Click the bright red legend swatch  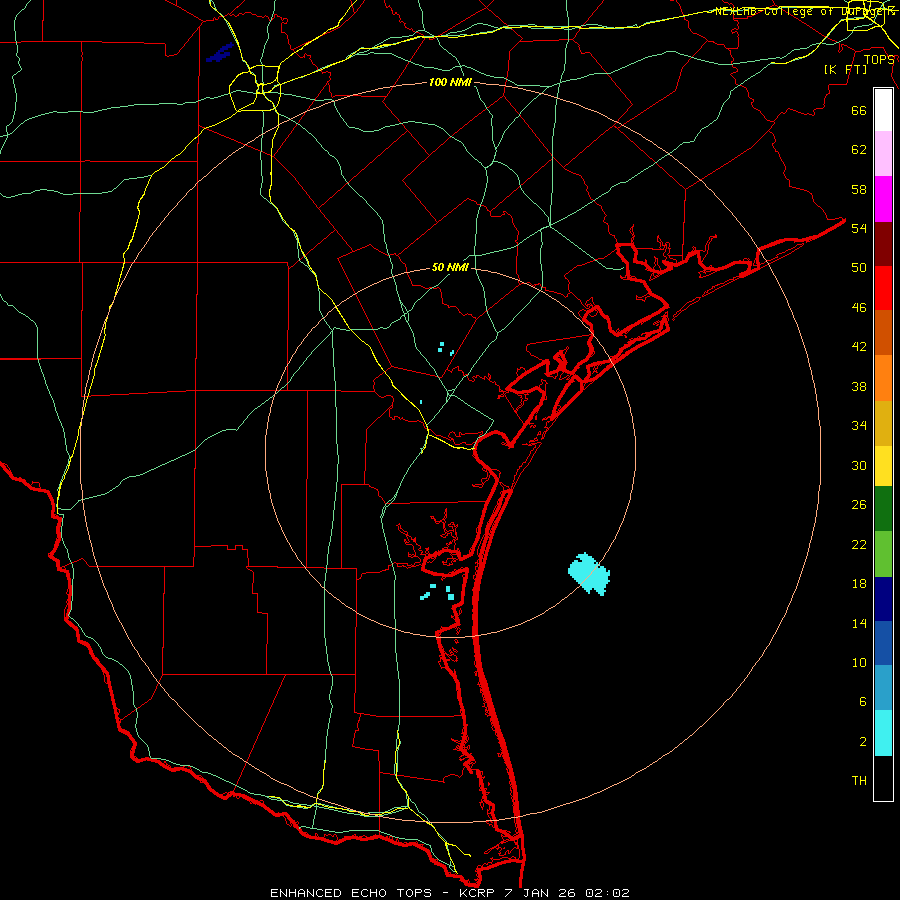pyautogui.click(x=883, y=288)
